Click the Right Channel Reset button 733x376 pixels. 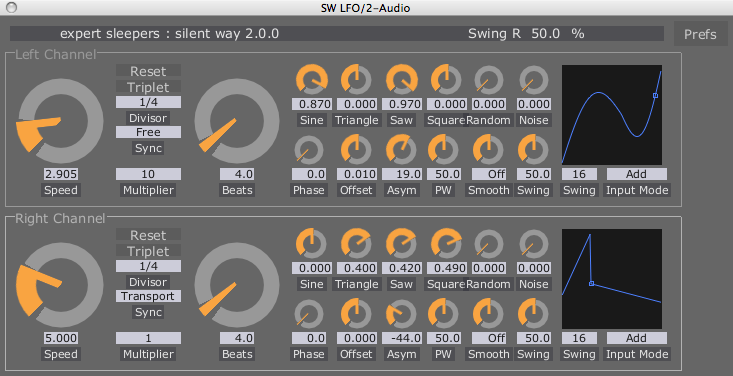(x=148, y=235)
